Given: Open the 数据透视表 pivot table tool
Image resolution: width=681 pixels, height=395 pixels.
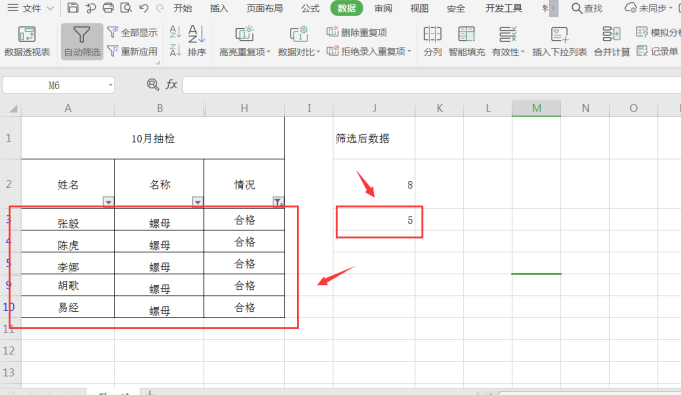Looking at the screenshot, I should 27,41.
